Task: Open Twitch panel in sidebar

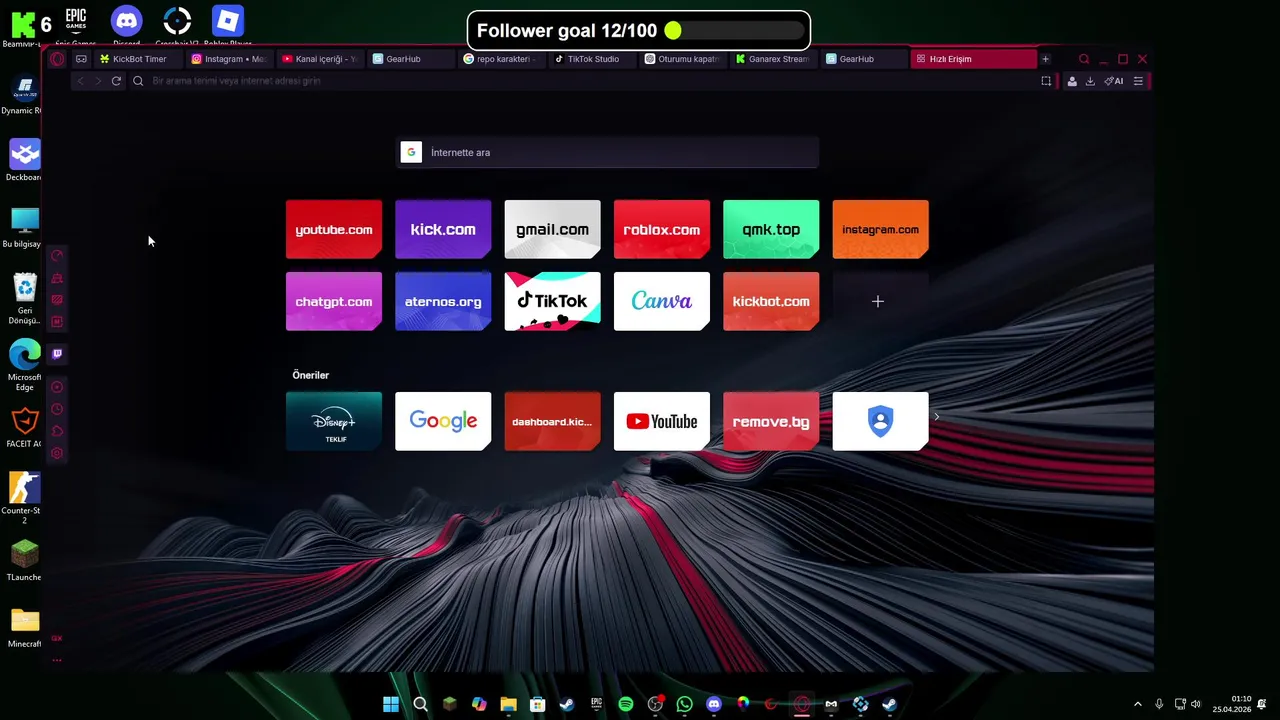Action: (57, 354)
